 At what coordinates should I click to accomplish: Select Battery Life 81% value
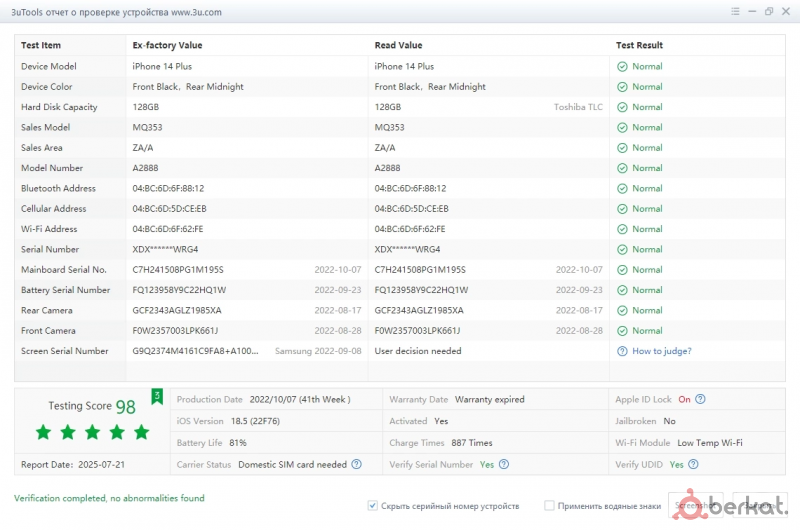click(x=238, y=443)
